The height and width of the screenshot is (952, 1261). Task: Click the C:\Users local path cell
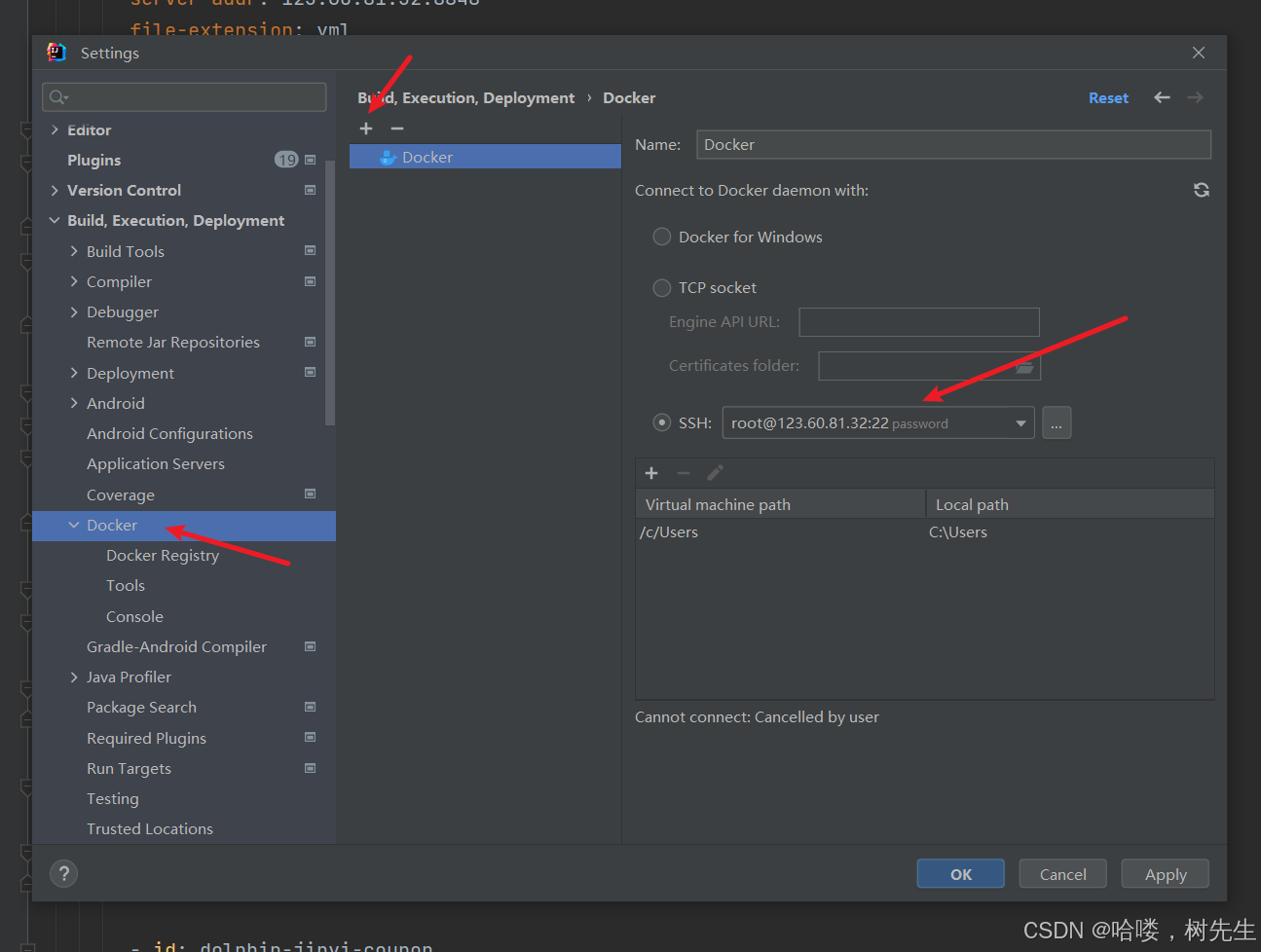pyautogui.click(x=1069, y=531)
